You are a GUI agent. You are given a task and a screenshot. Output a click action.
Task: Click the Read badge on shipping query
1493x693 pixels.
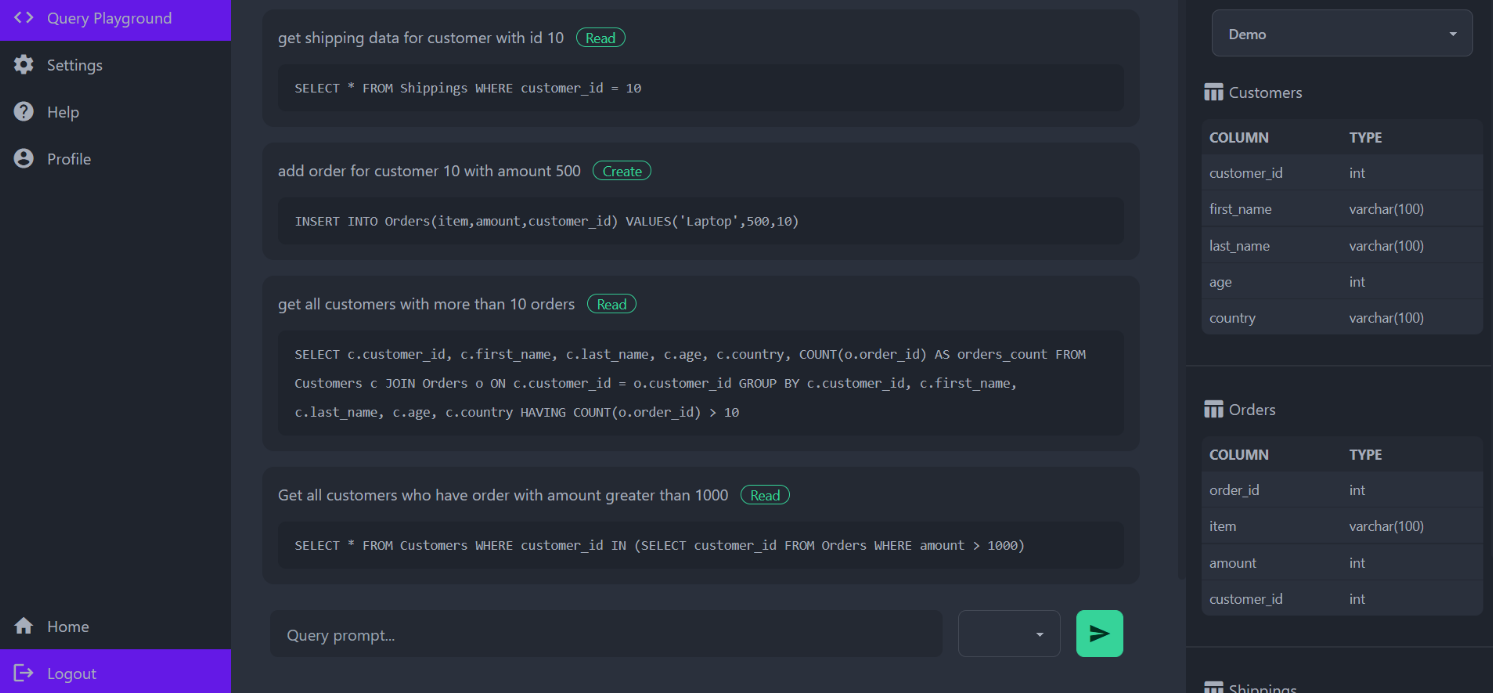point(600,38)
